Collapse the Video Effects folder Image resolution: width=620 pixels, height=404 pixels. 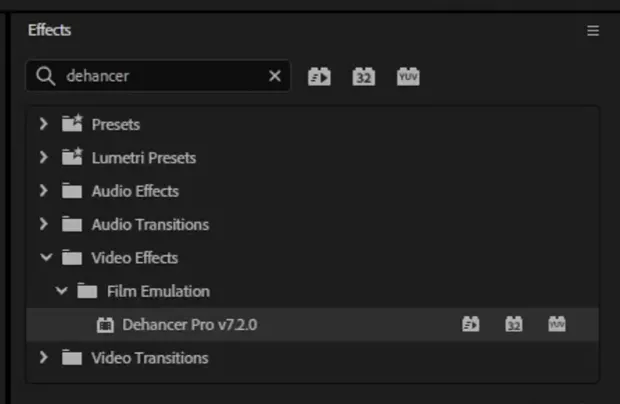(x=45, y=258)
